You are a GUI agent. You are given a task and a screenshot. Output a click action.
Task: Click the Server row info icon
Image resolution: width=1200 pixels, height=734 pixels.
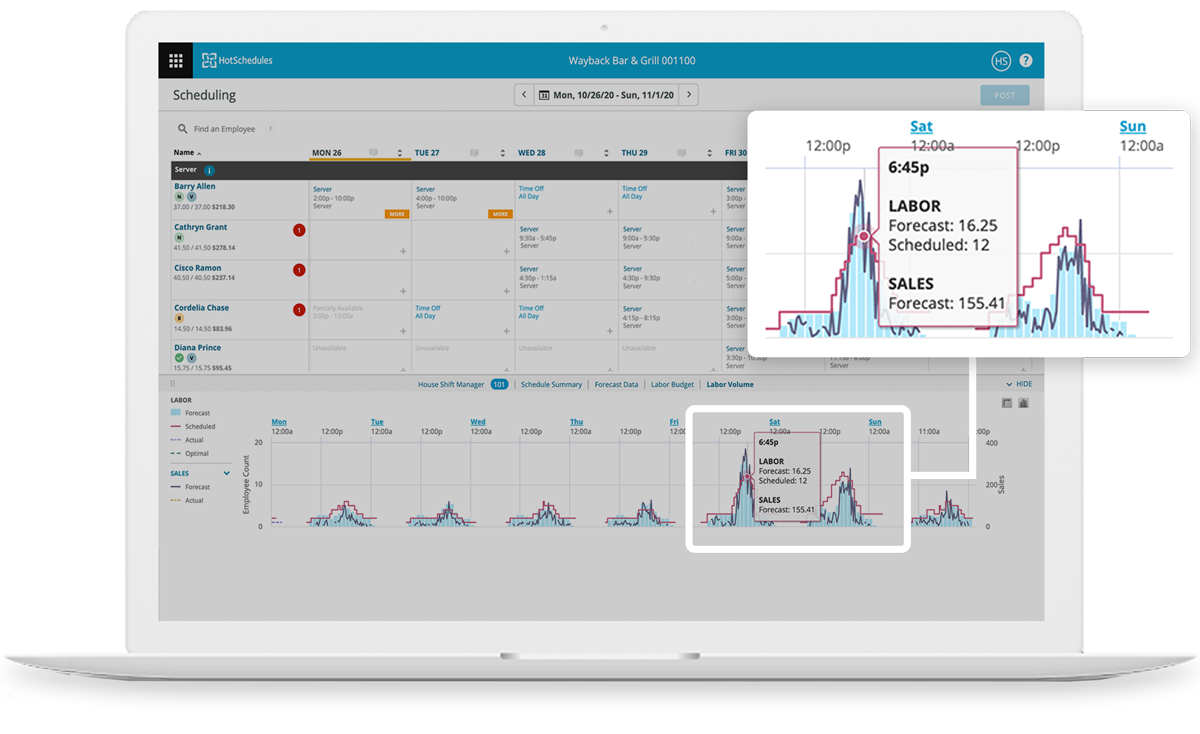point(209,171)
